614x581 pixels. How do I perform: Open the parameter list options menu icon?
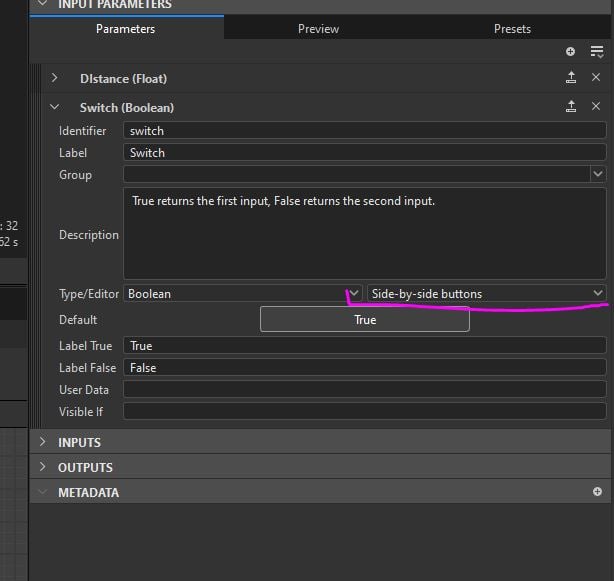pos(596,51)
